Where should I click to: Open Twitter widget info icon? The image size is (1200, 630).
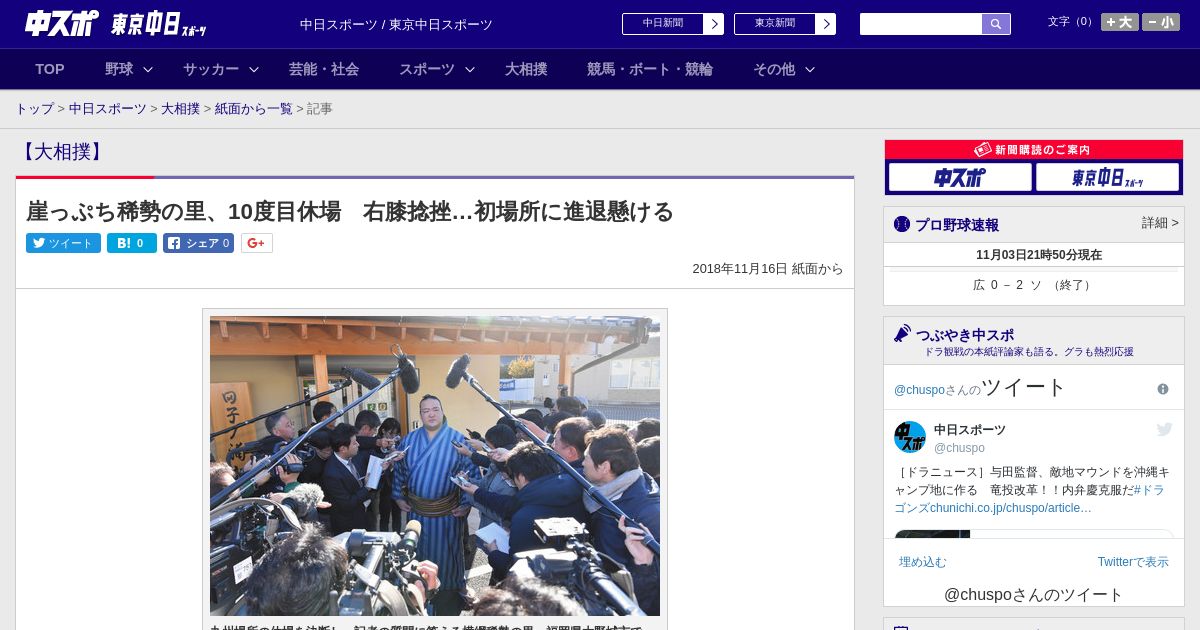pyautogui.click(x=1163, y=389)
